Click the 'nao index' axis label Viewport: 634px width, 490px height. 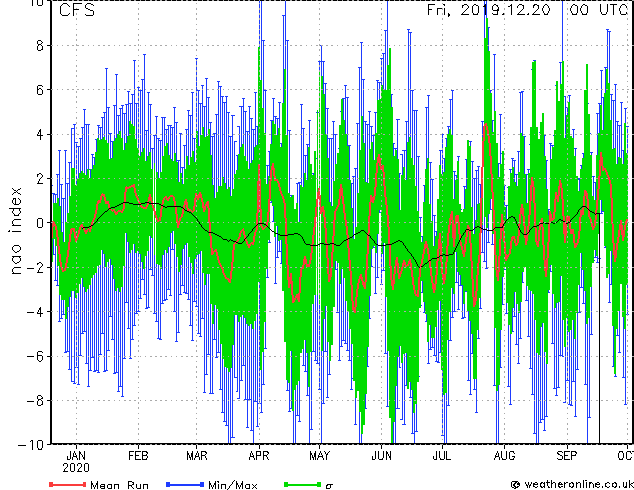click(x=16, y=231)
